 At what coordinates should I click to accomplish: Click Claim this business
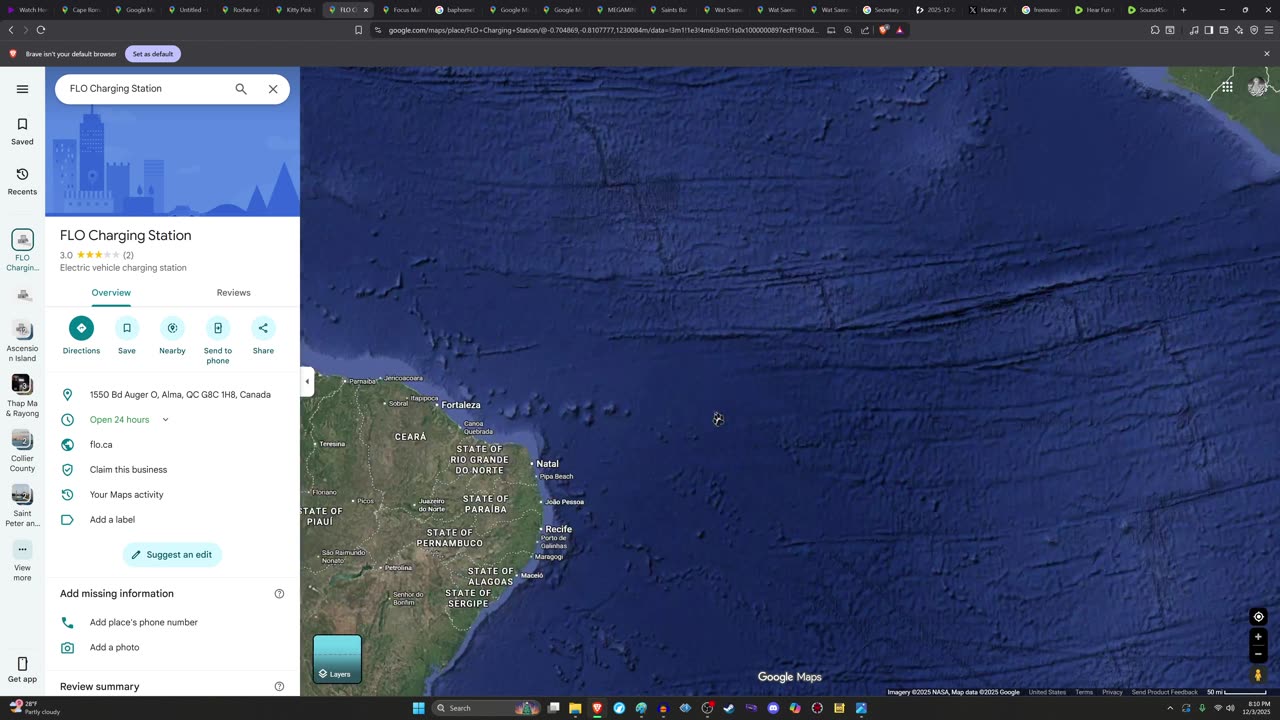(172, 470)
